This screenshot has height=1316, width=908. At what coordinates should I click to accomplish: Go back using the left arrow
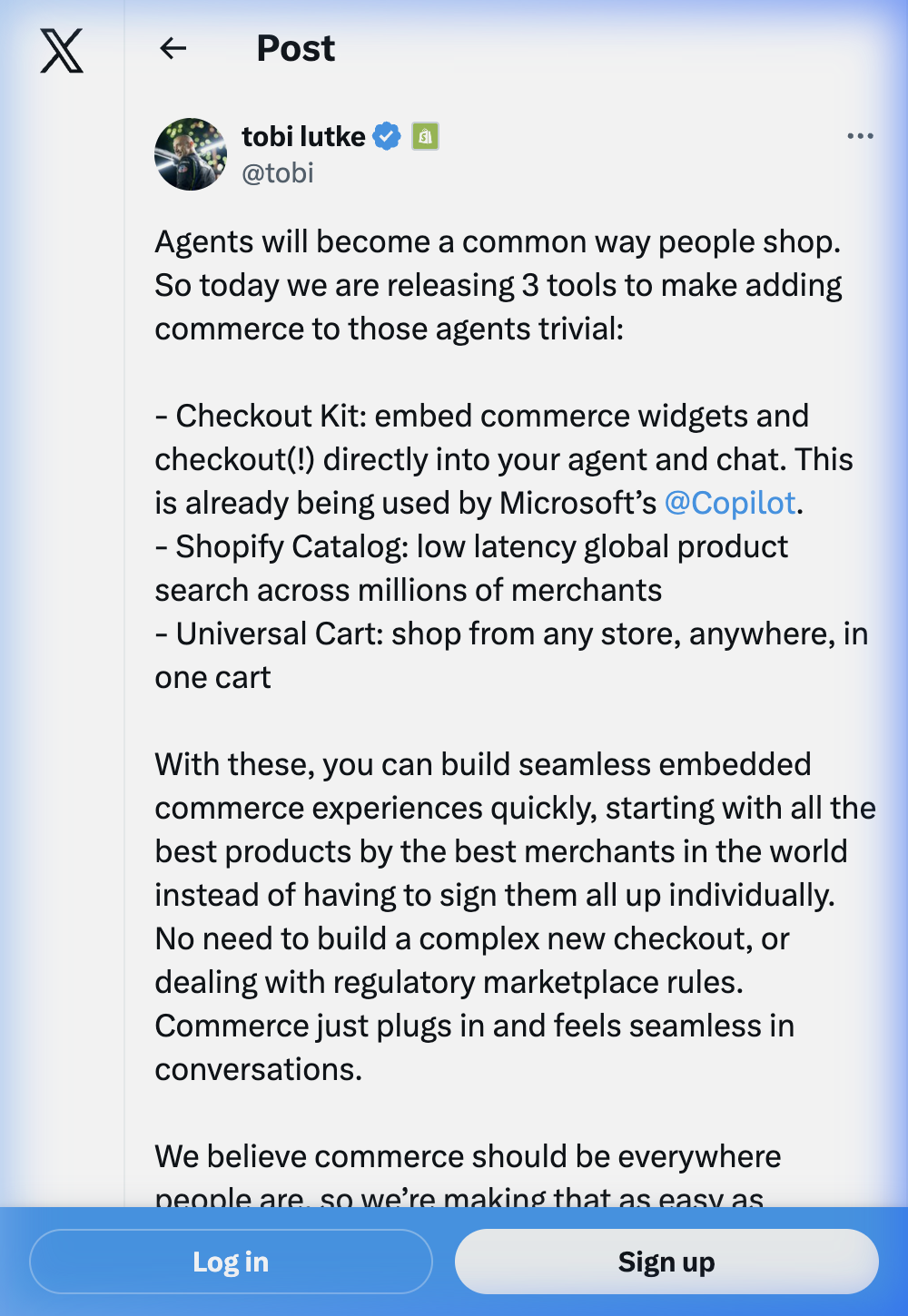173,48
